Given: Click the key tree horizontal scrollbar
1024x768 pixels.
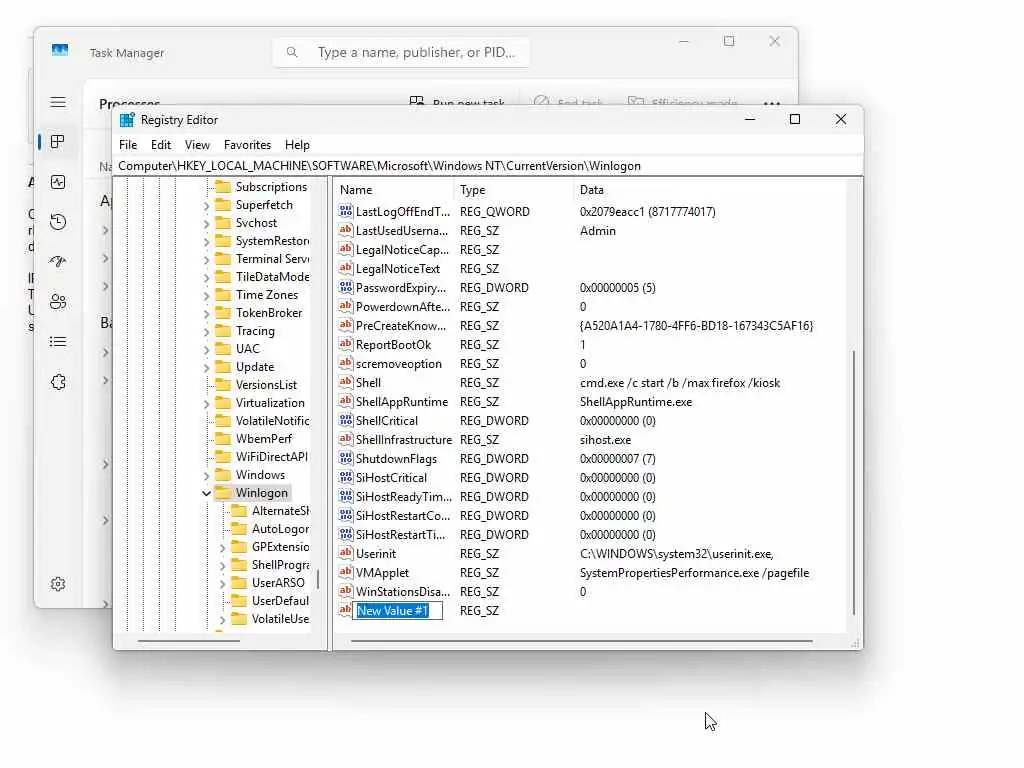Looking at the screenshot, I should pyautogui.click(x=189, y=641).
